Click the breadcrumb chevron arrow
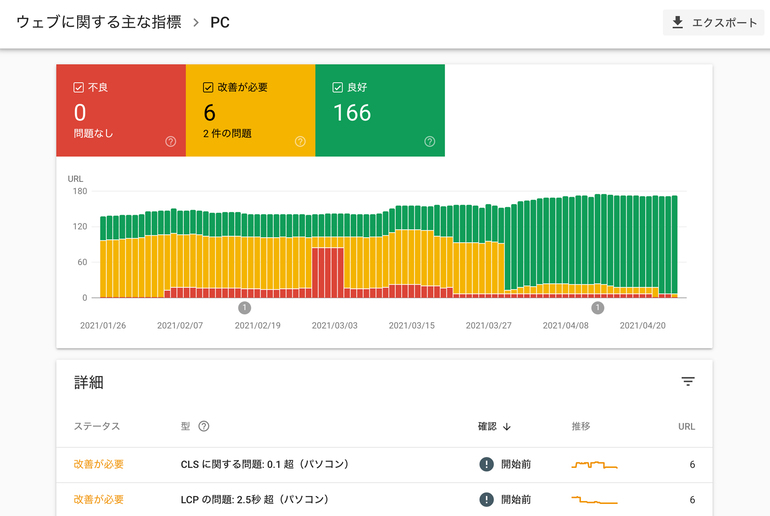770x516 pixels. (196, 23)
